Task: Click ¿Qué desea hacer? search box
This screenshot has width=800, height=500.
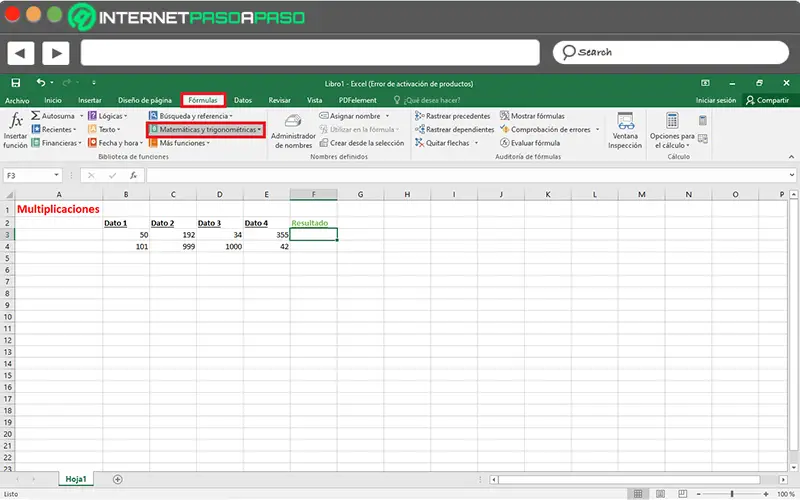Action: (x=427, y=101)
